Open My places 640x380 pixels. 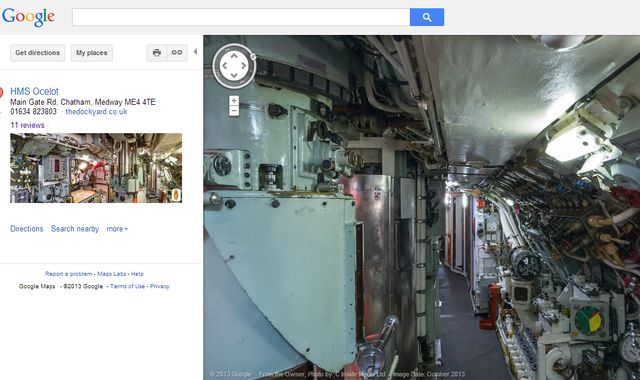click(x=91, y=53)
